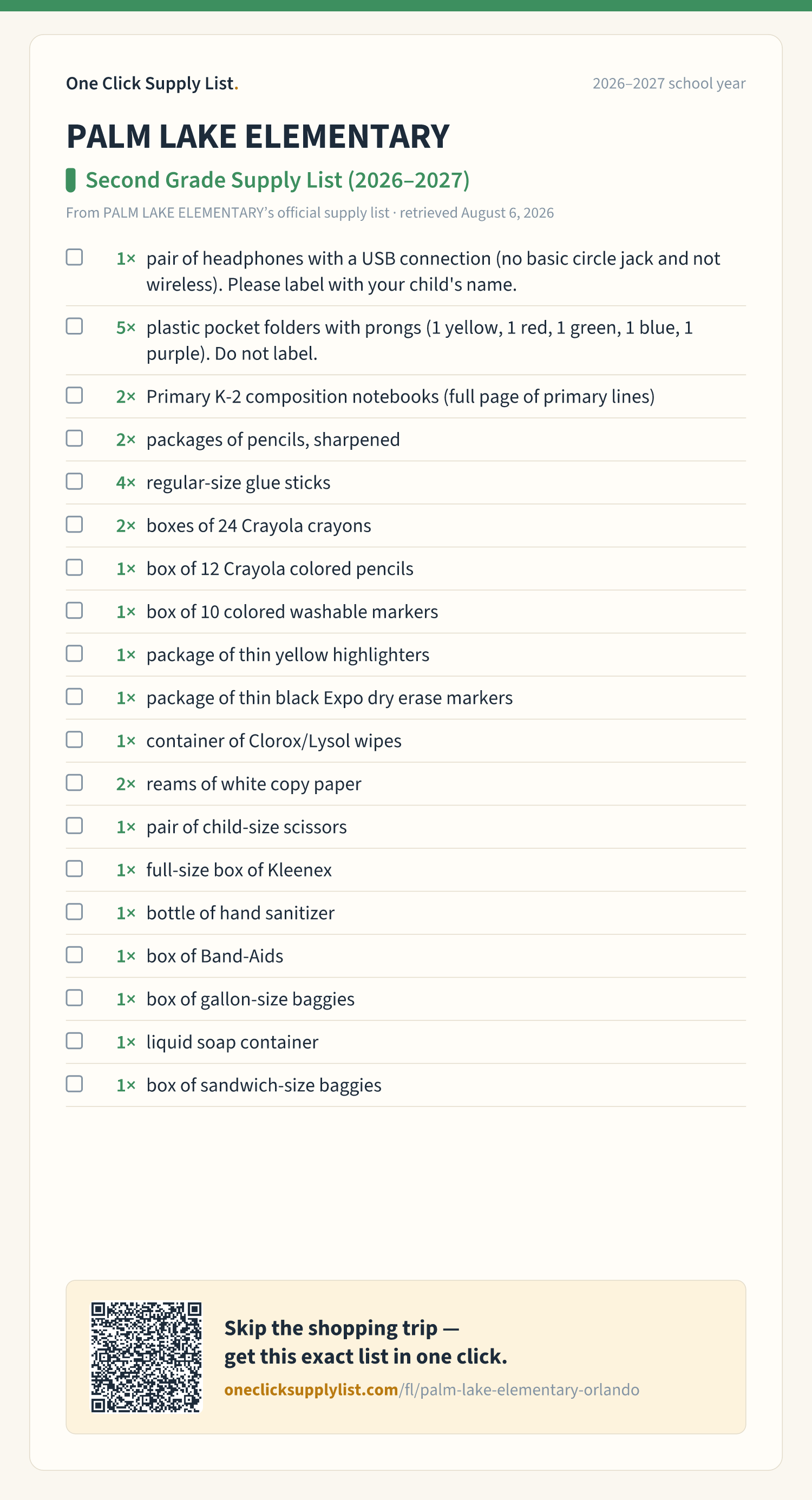Mark Crayola colored pencils checkbox
Image resolution: width=812 pixels, height=1500 pixels.
click(74, 567)
